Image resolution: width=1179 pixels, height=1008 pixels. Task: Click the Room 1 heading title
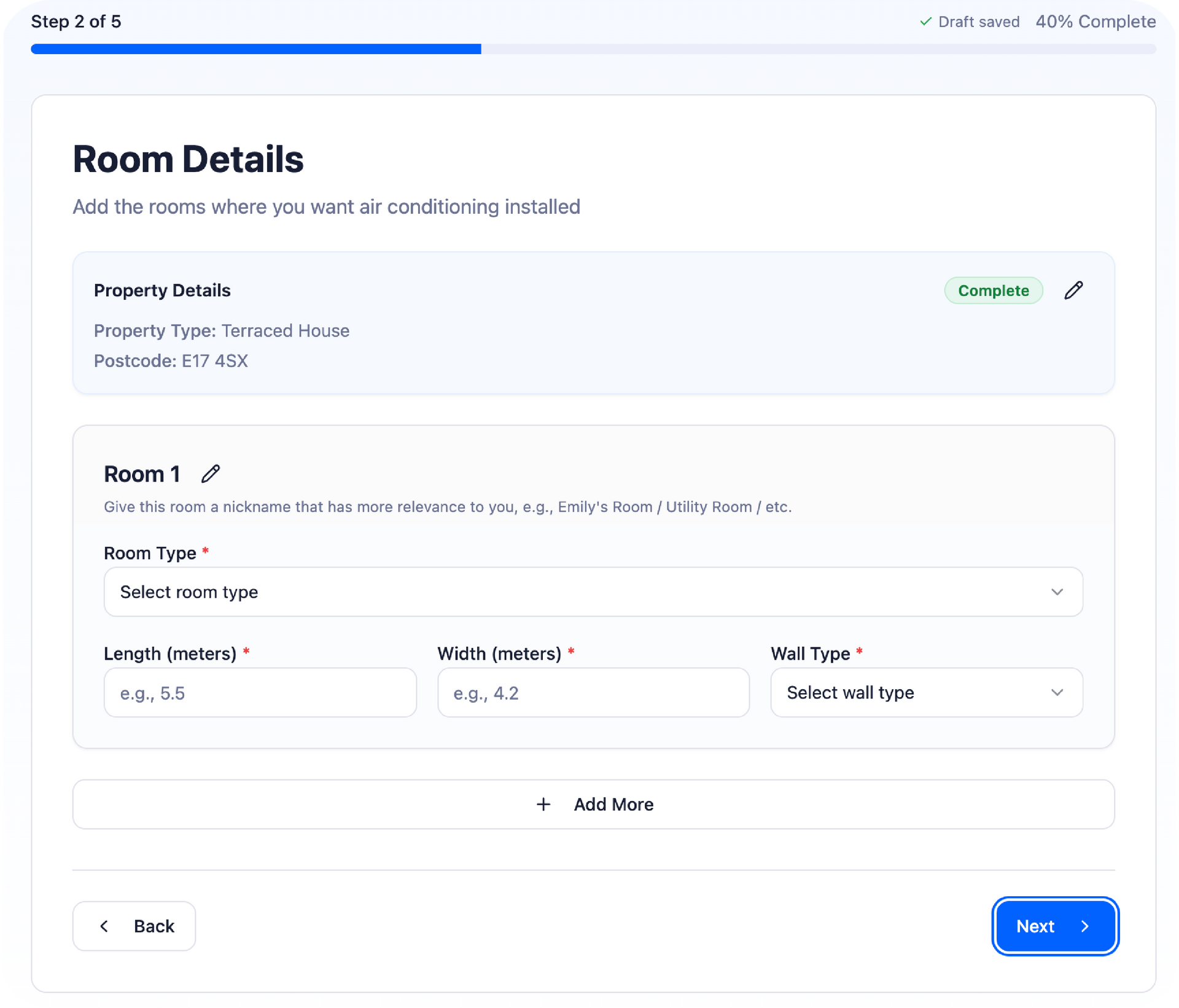pyautogui.click(x=142, y=474)
